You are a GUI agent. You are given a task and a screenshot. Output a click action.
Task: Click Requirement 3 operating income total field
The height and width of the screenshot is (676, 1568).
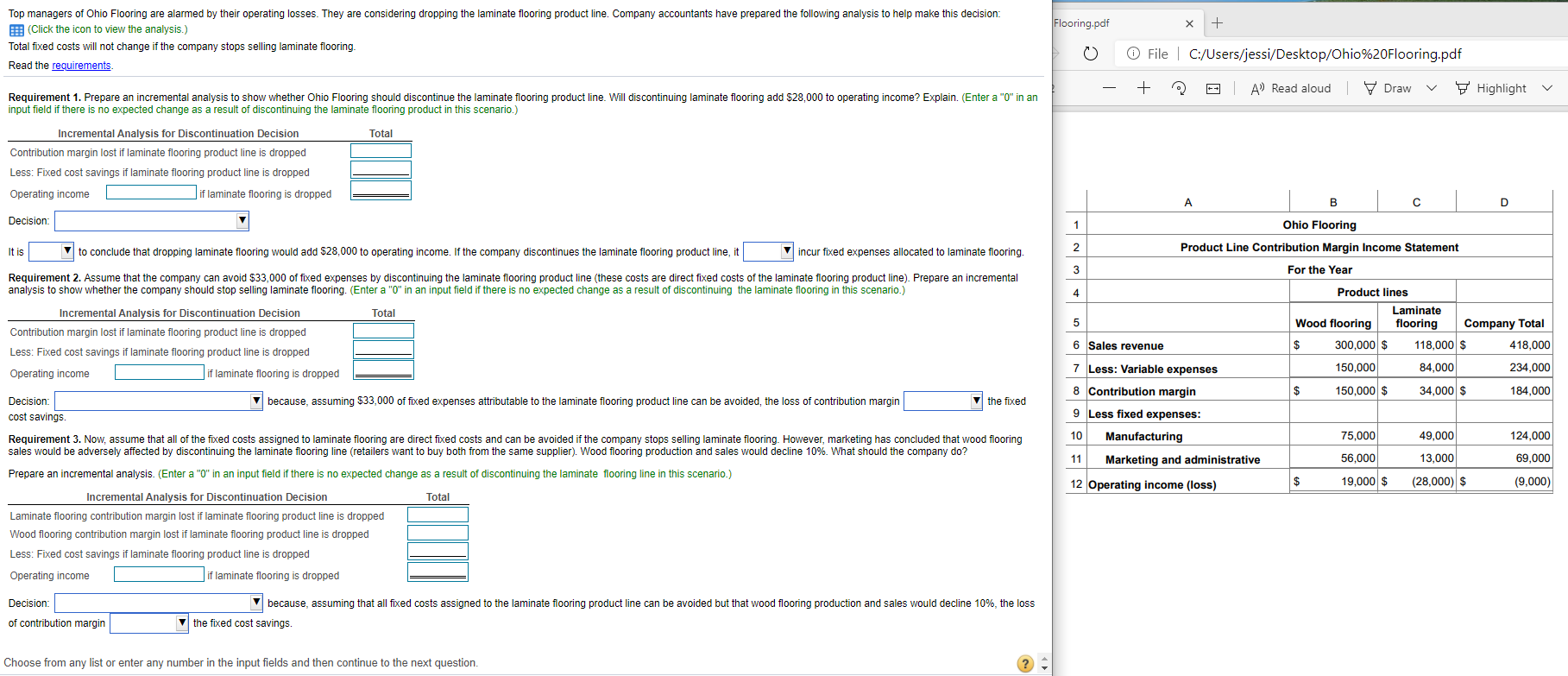click(438, 572)
